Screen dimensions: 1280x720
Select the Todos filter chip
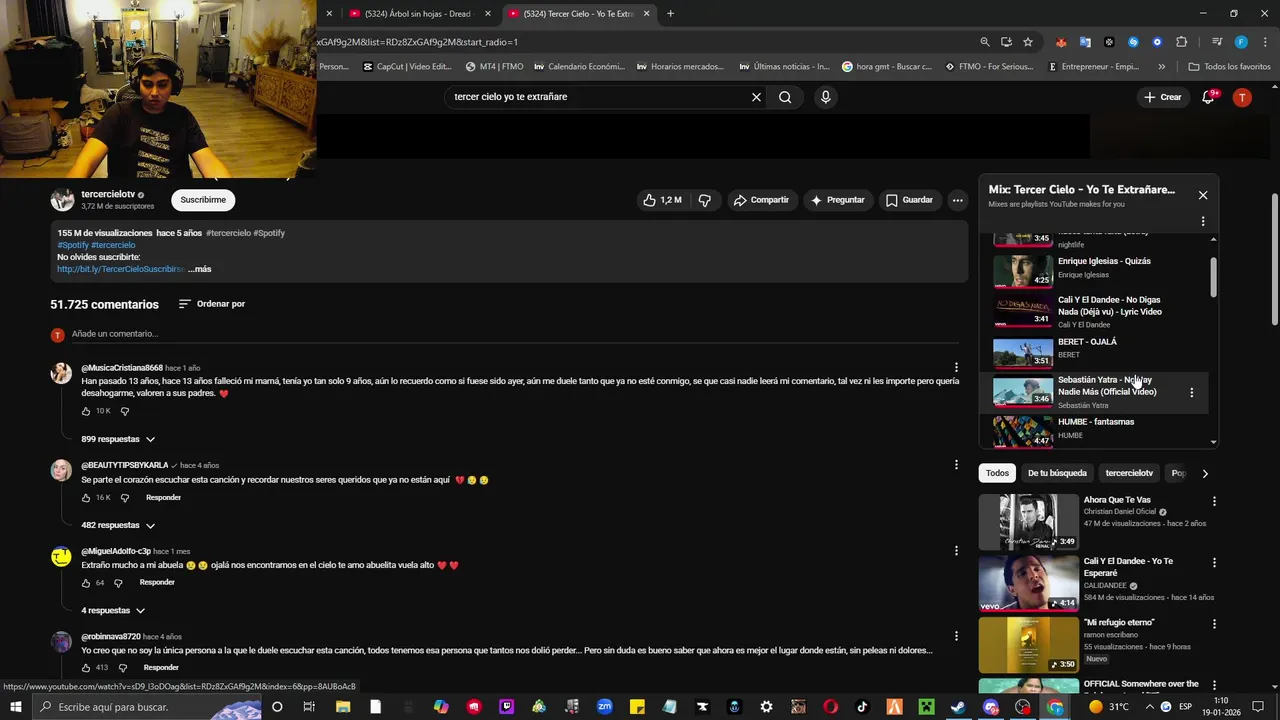[x=997, y=473]
